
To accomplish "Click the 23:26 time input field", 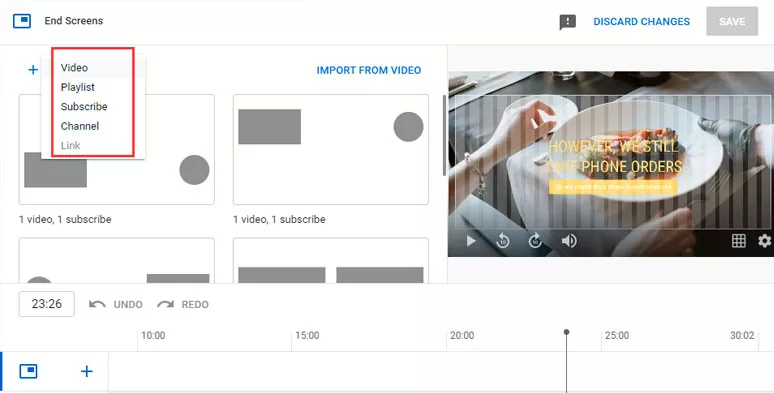I will pyautogui.click(x=47, y=304).
